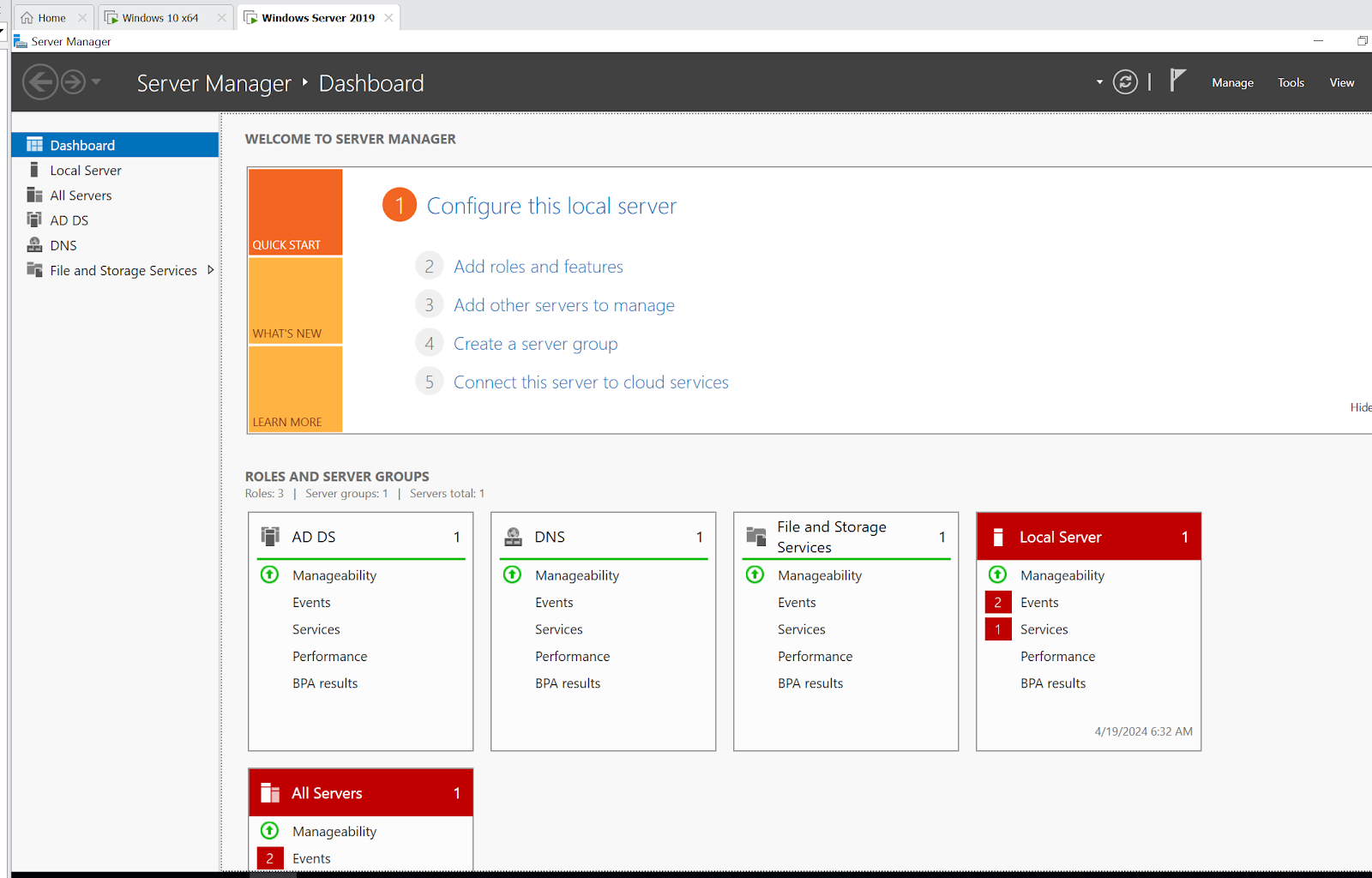
Task: Close the Windows 10 x64 tab
Action: pos(222,17)
